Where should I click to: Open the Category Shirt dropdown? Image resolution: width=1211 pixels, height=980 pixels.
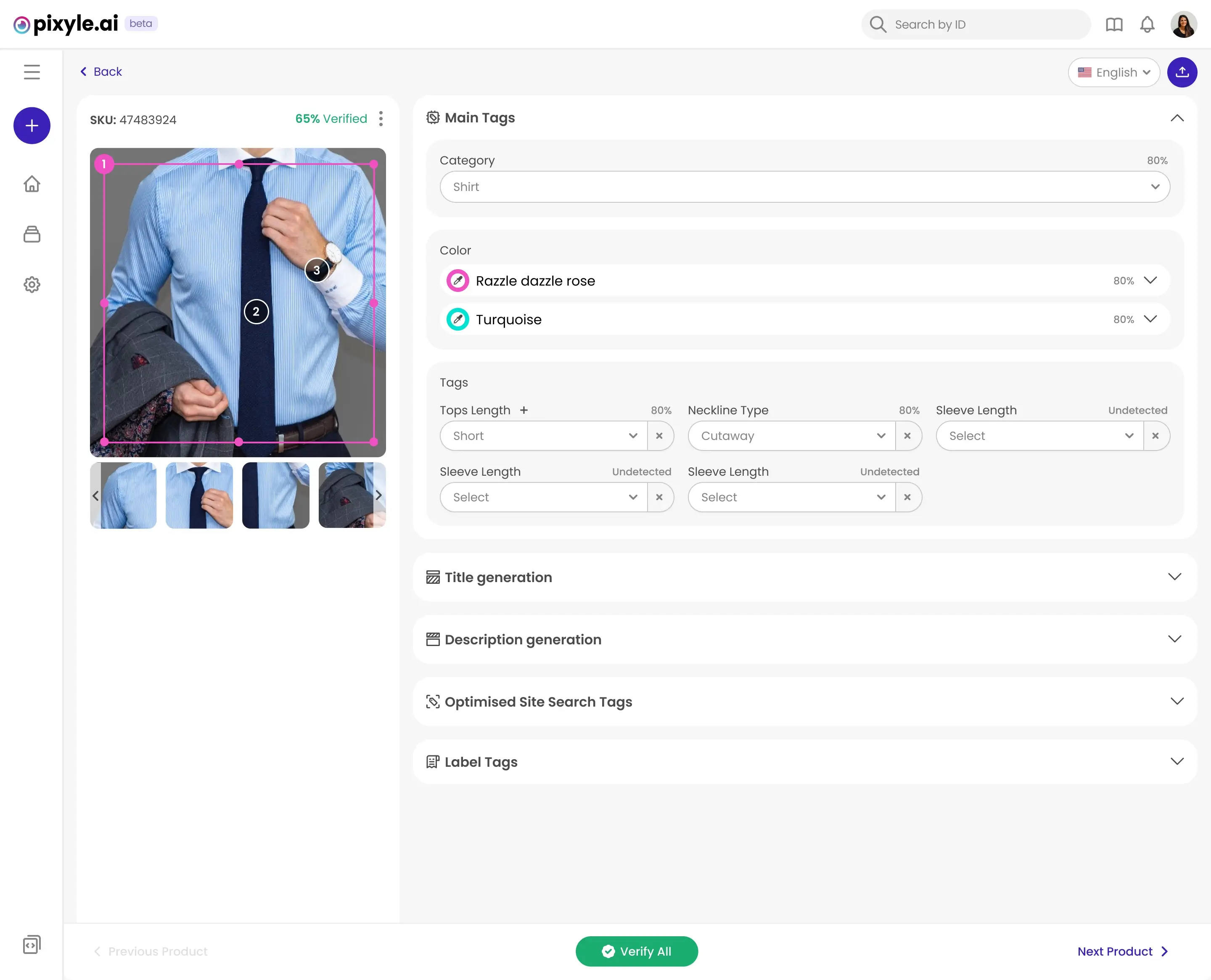click(x=805, y=187)
